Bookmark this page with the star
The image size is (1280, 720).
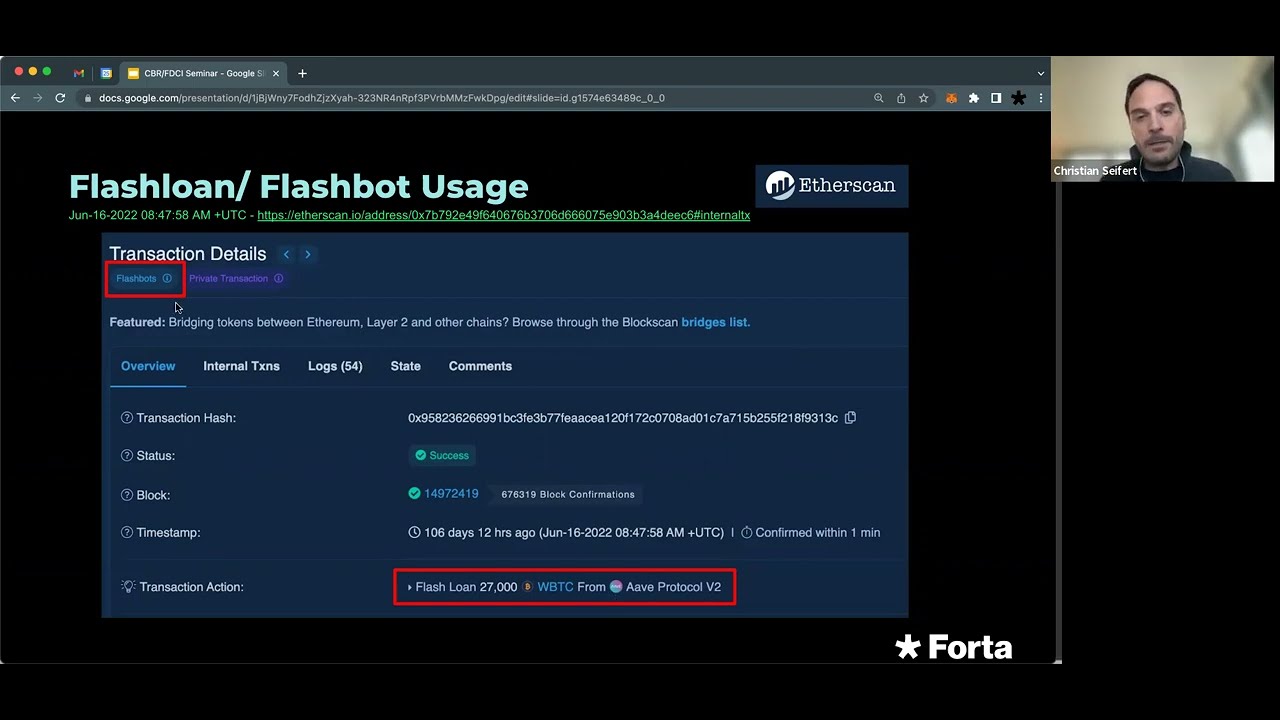click(x=923, y=98)
